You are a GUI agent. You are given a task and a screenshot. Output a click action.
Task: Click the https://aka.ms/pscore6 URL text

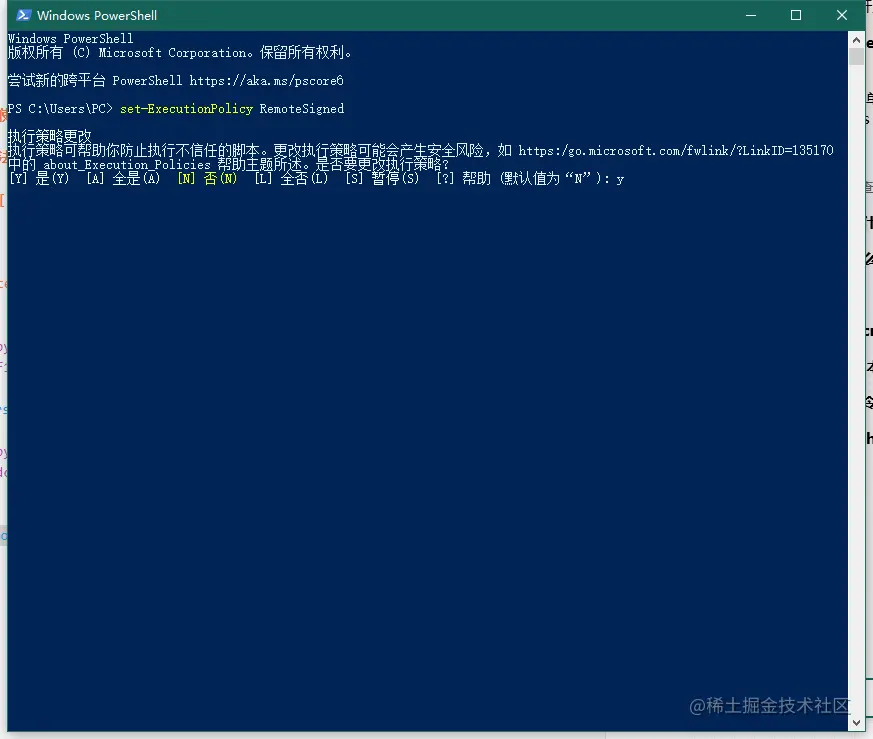266,81
